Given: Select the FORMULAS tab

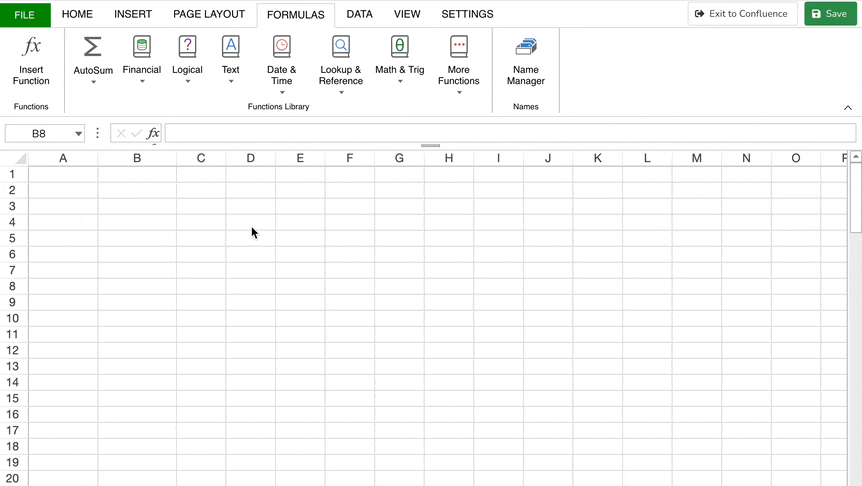Looking at the screenshot, I should pos(296,15).
